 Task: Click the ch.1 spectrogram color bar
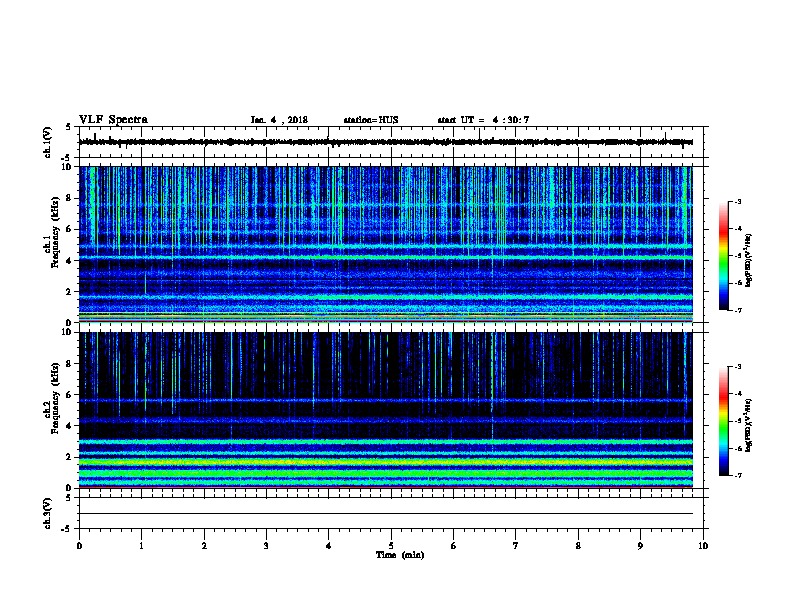coord(724,256)
